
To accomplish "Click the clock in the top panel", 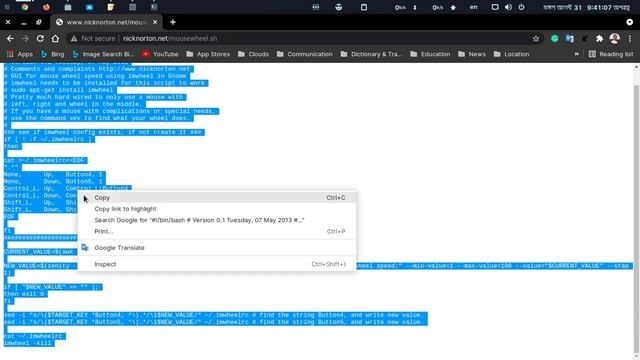I will click(586, 7).
